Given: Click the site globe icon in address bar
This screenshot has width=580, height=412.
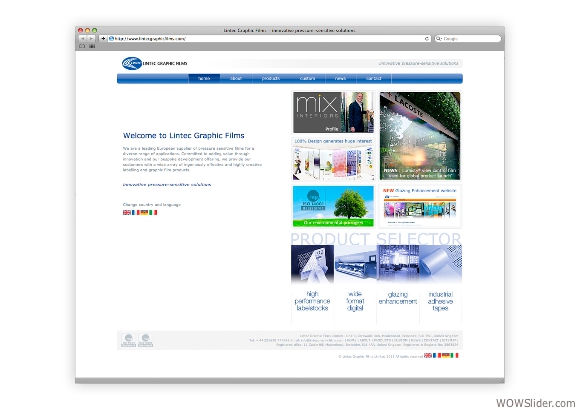Looking at the screenshot, I should (x=111, y=38).
